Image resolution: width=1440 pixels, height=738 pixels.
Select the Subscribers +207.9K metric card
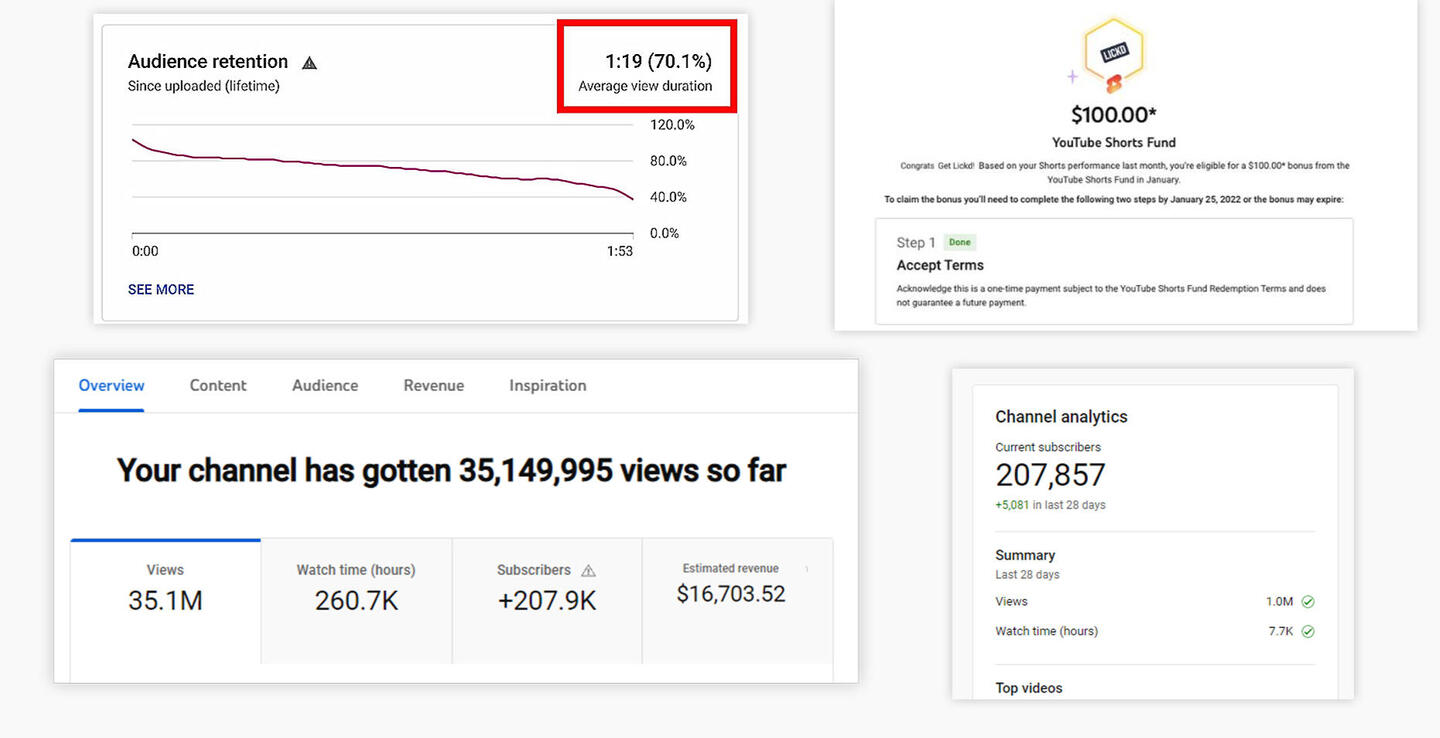pos(546,600)
